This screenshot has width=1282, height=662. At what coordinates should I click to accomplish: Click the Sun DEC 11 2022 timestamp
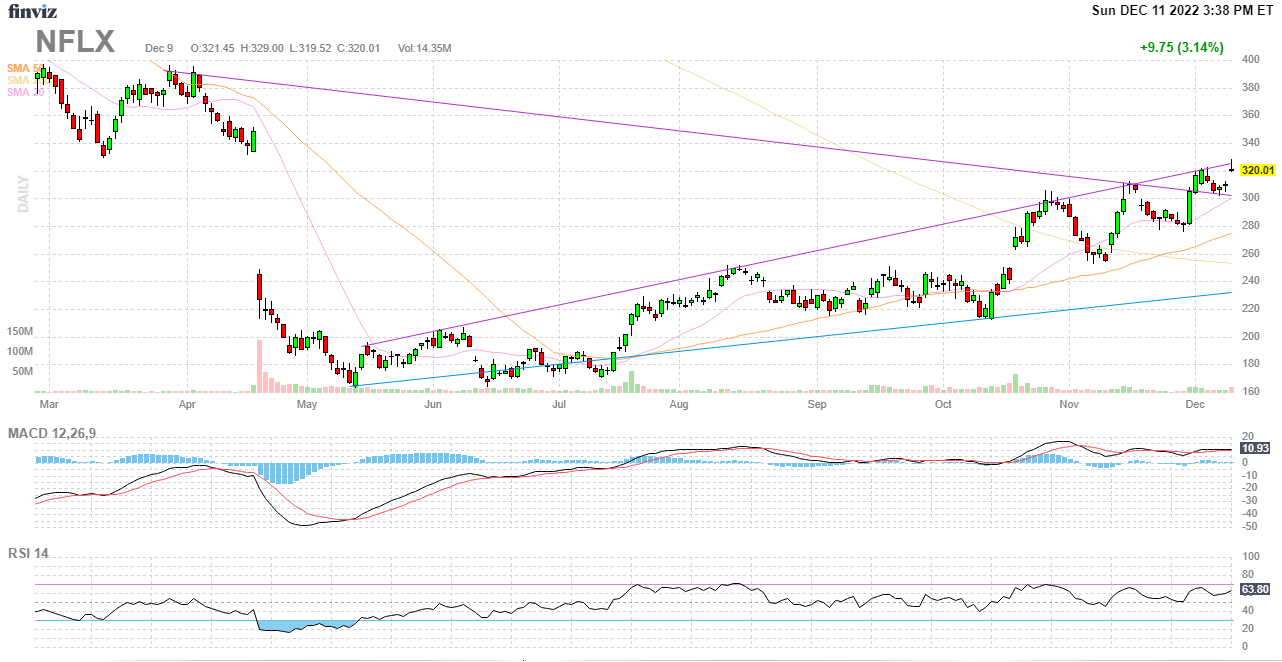[x=1183, y=11]
